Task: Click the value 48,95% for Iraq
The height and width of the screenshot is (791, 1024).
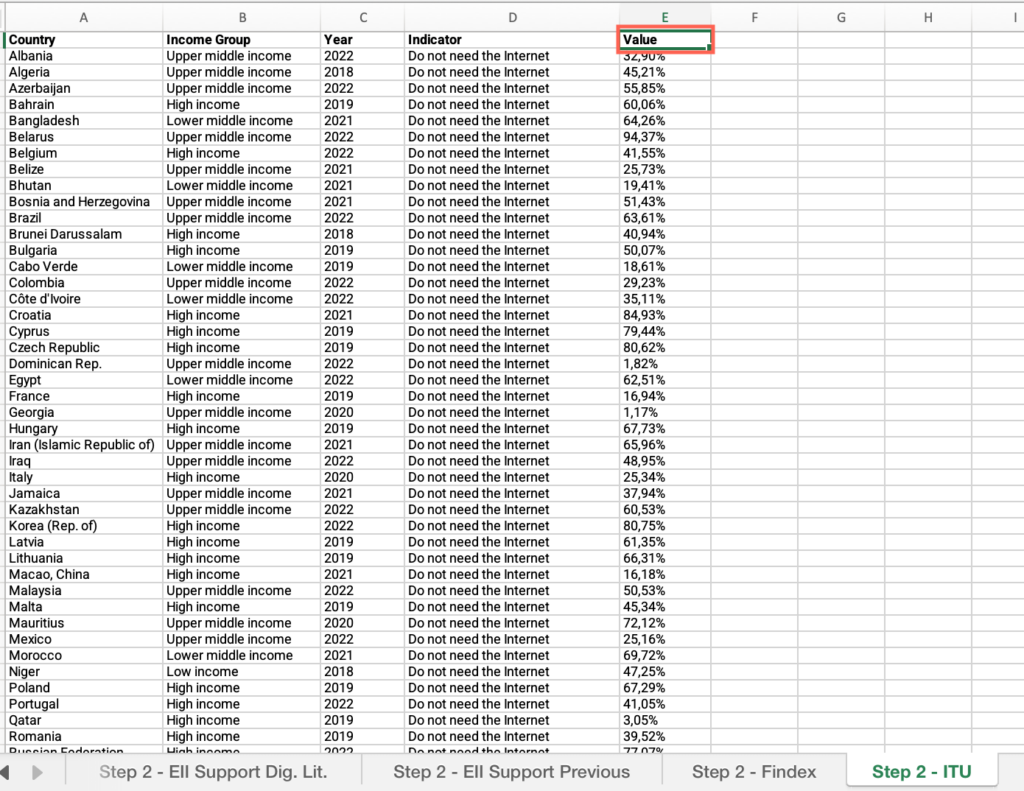Action: (x=665, y=461)
